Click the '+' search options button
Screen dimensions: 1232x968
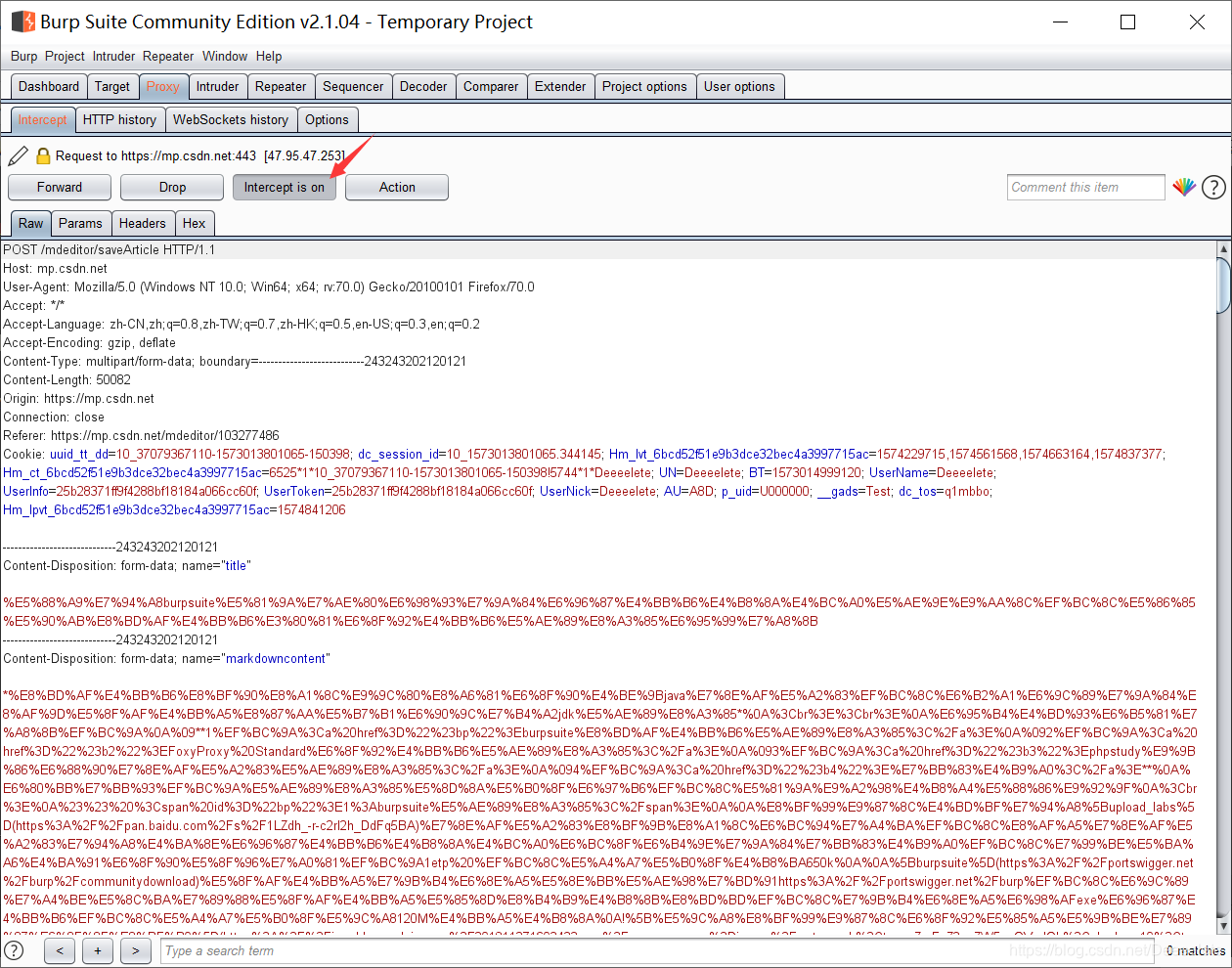click(98, 950)
